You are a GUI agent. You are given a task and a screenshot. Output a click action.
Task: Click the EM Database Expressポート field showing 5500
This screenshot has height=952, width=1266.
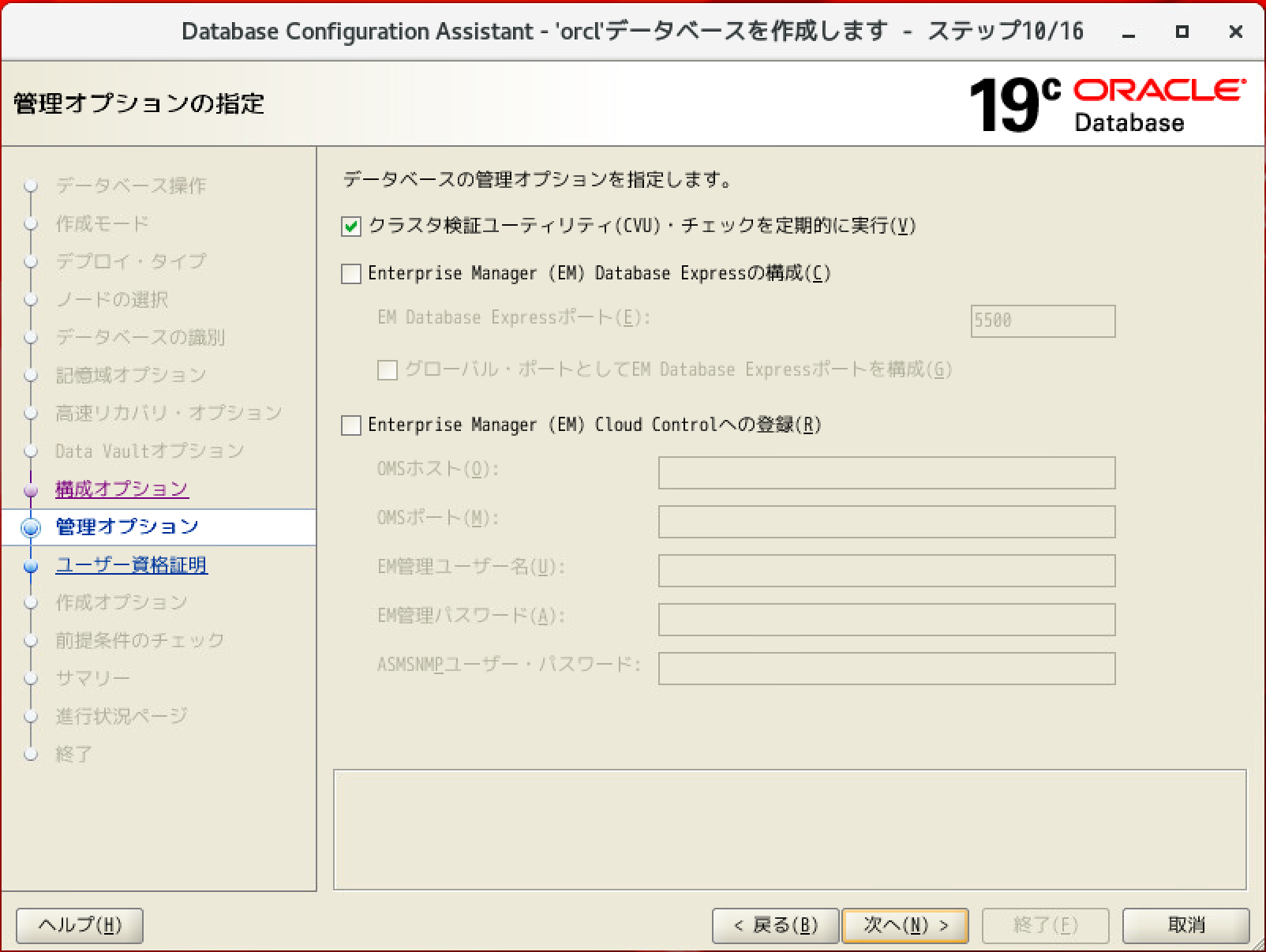click(1043, 321)
